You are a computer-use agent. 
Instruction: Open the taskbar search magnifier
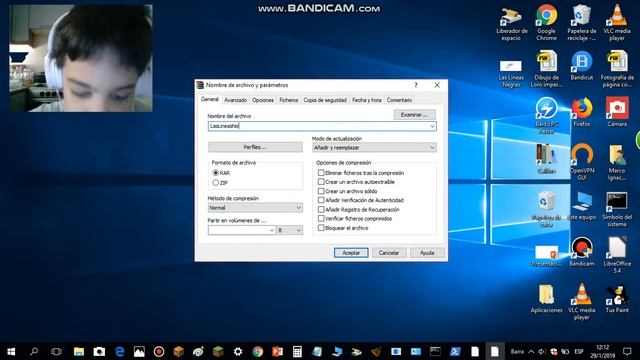(34, 351)
